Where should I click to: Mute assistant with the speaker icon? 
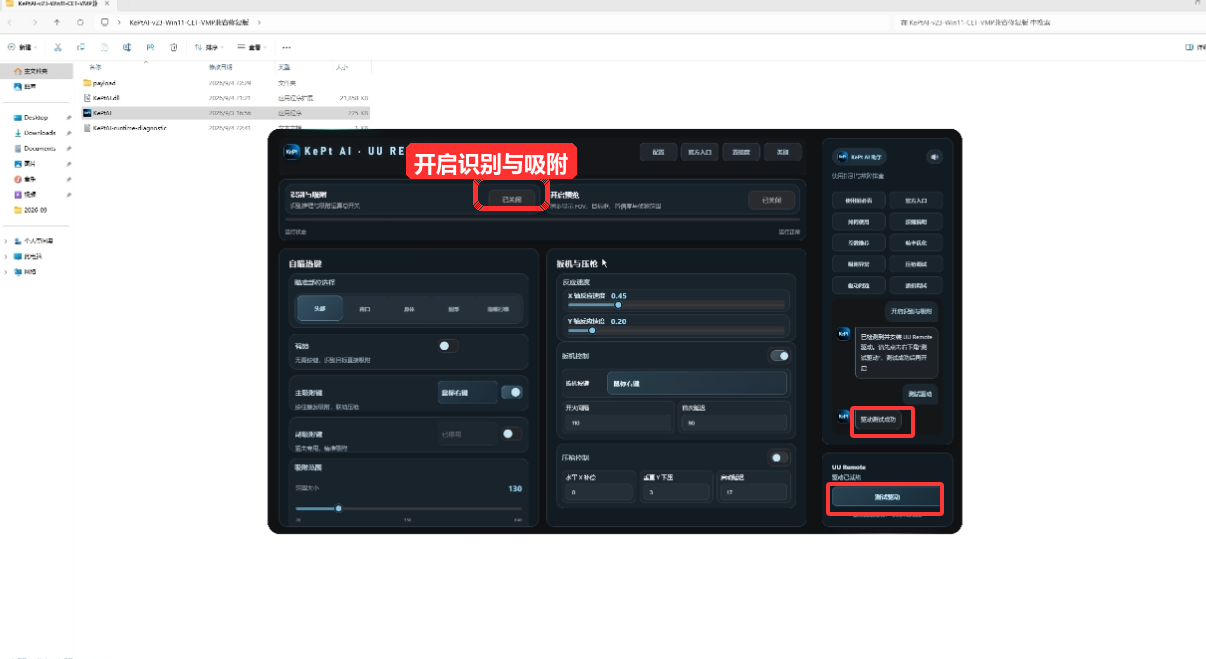[x=935, y=157]
